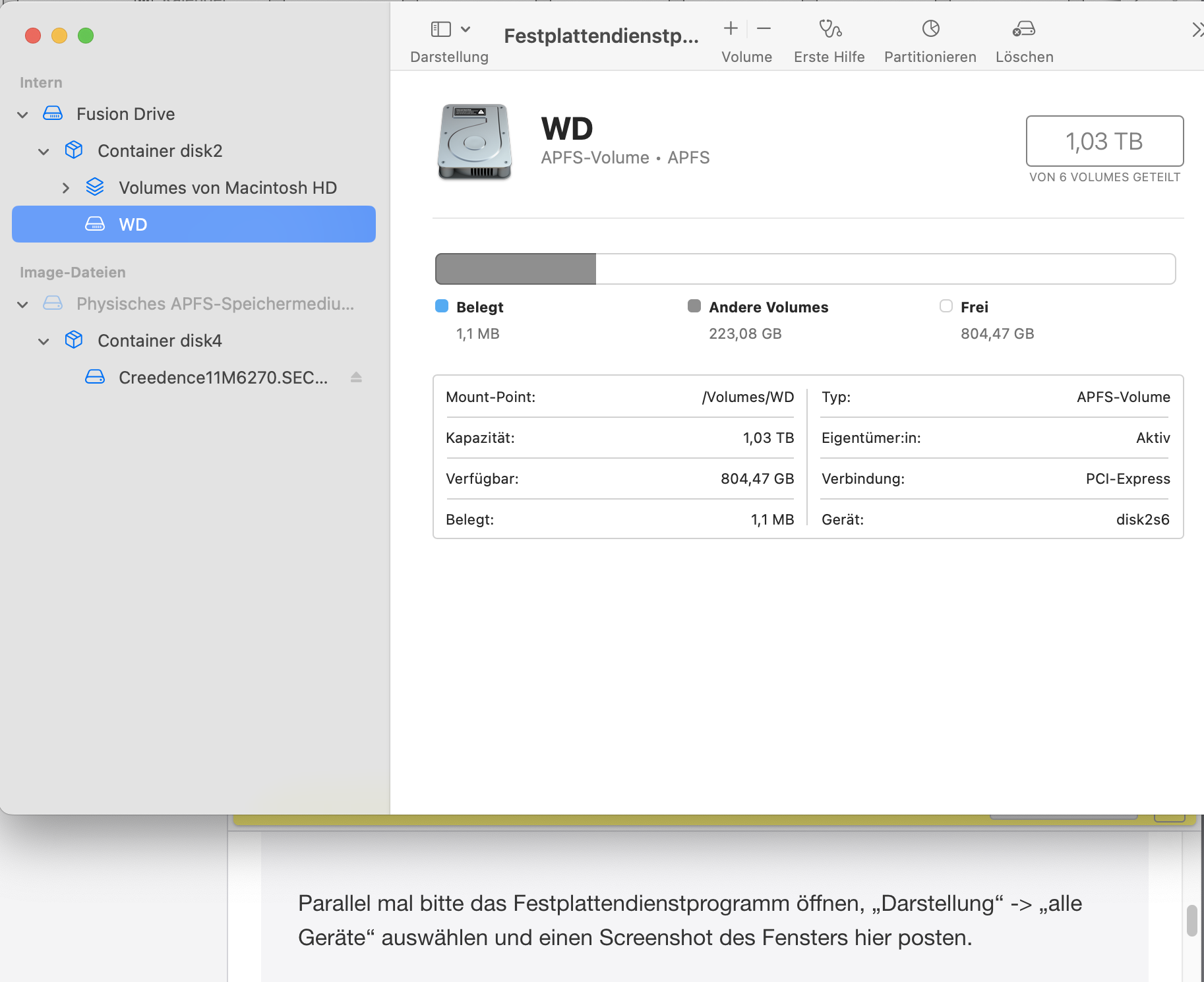Click the Partitionieren label
Viewport: 1204px width, 982px height.
[930, 57]
